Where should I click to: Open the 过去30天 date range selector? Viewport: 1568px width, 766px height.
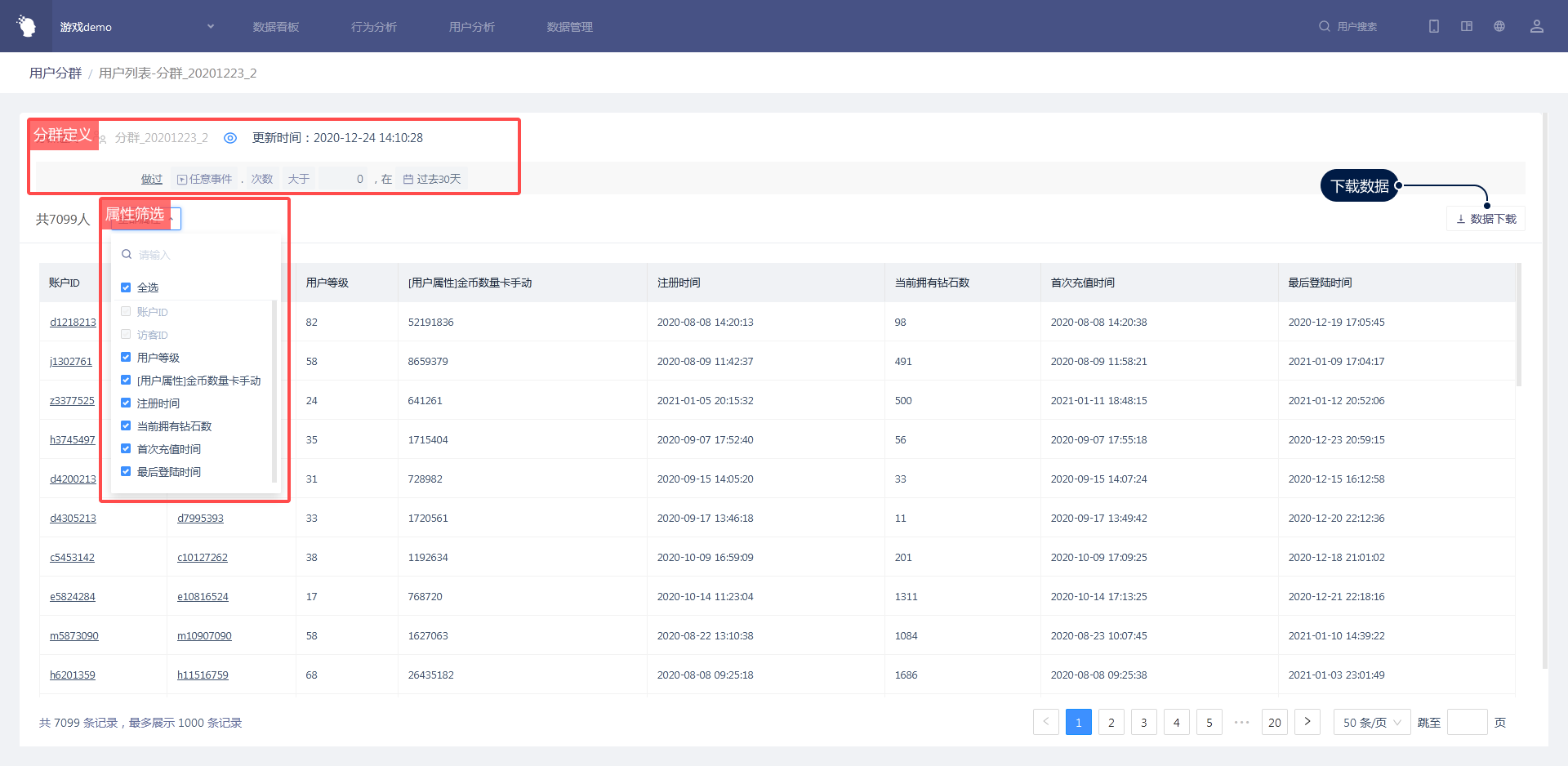tap(432, 179)
